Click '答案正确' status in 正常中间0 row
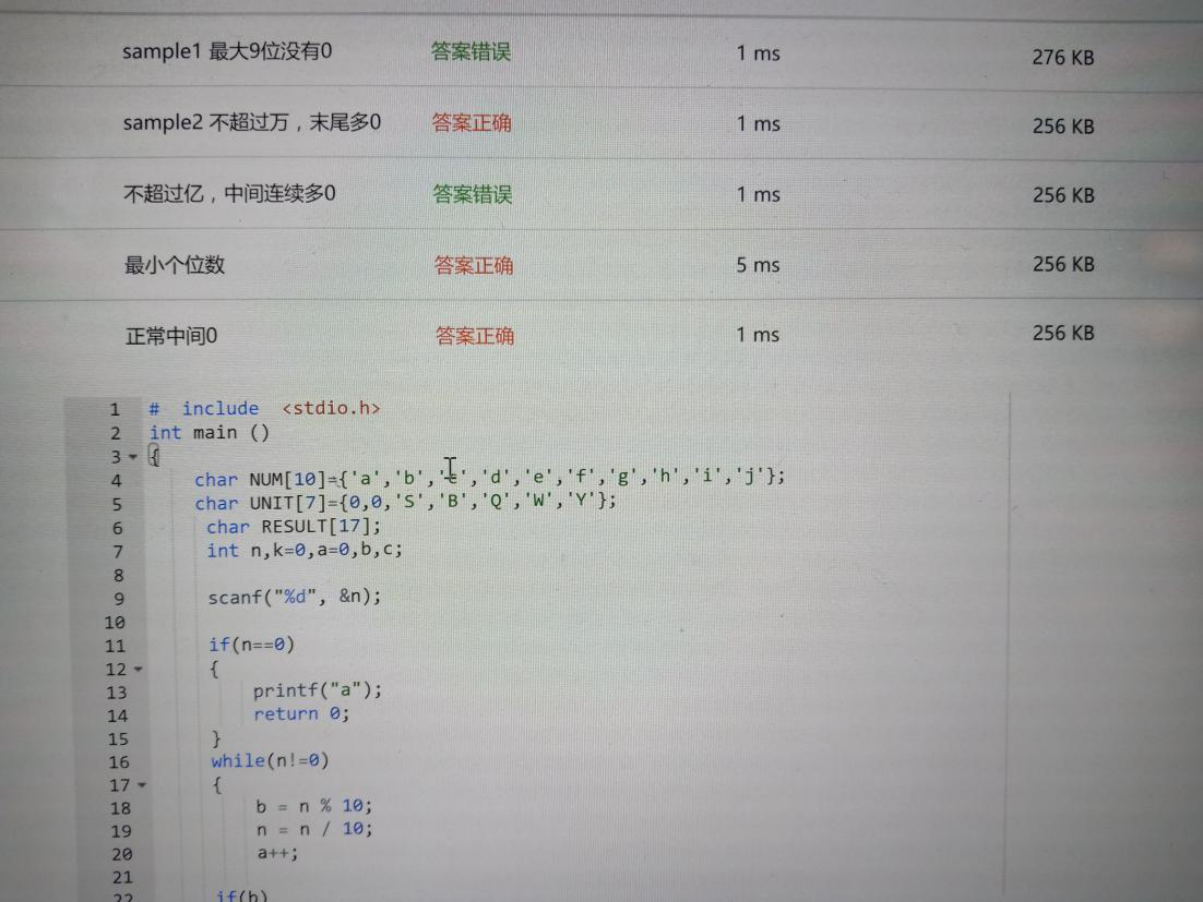Viewport: 1203px width, 902px height. (x=475, y=336)
